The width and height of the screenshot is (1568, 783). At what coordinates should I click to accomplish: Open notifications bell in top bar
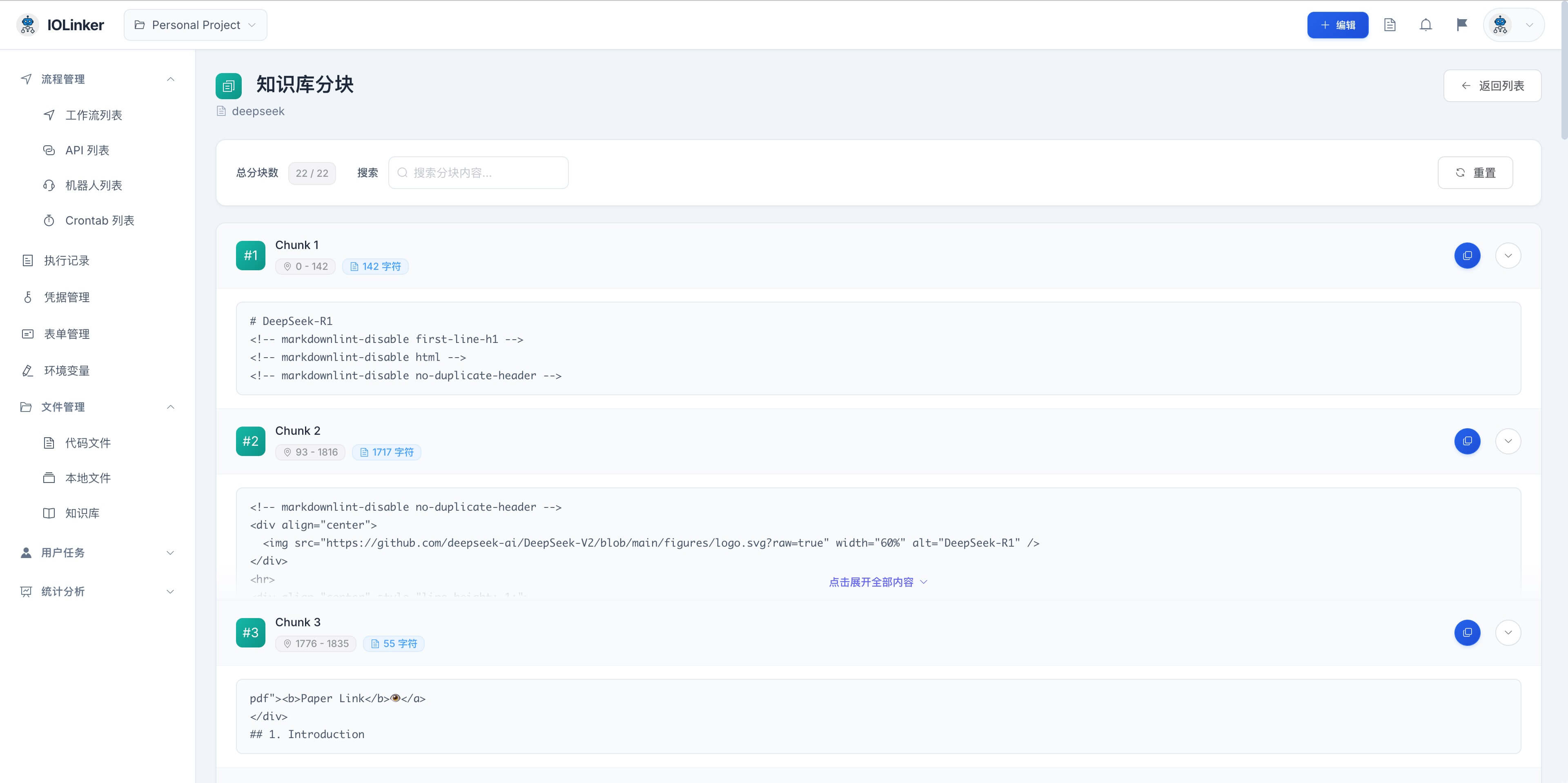(1425, 24)
